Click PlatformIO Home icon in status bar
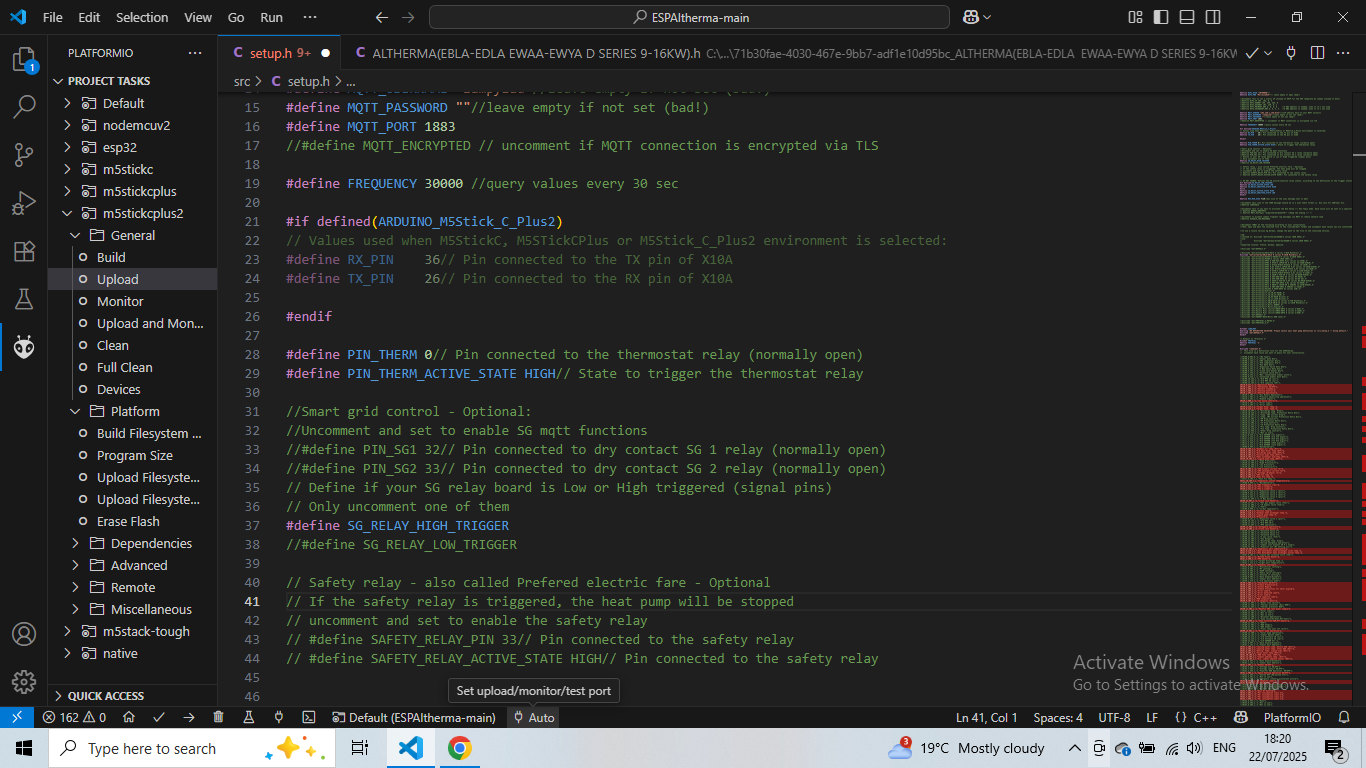The height and width of the screenshot is (768, 1366). pos(129,718)
